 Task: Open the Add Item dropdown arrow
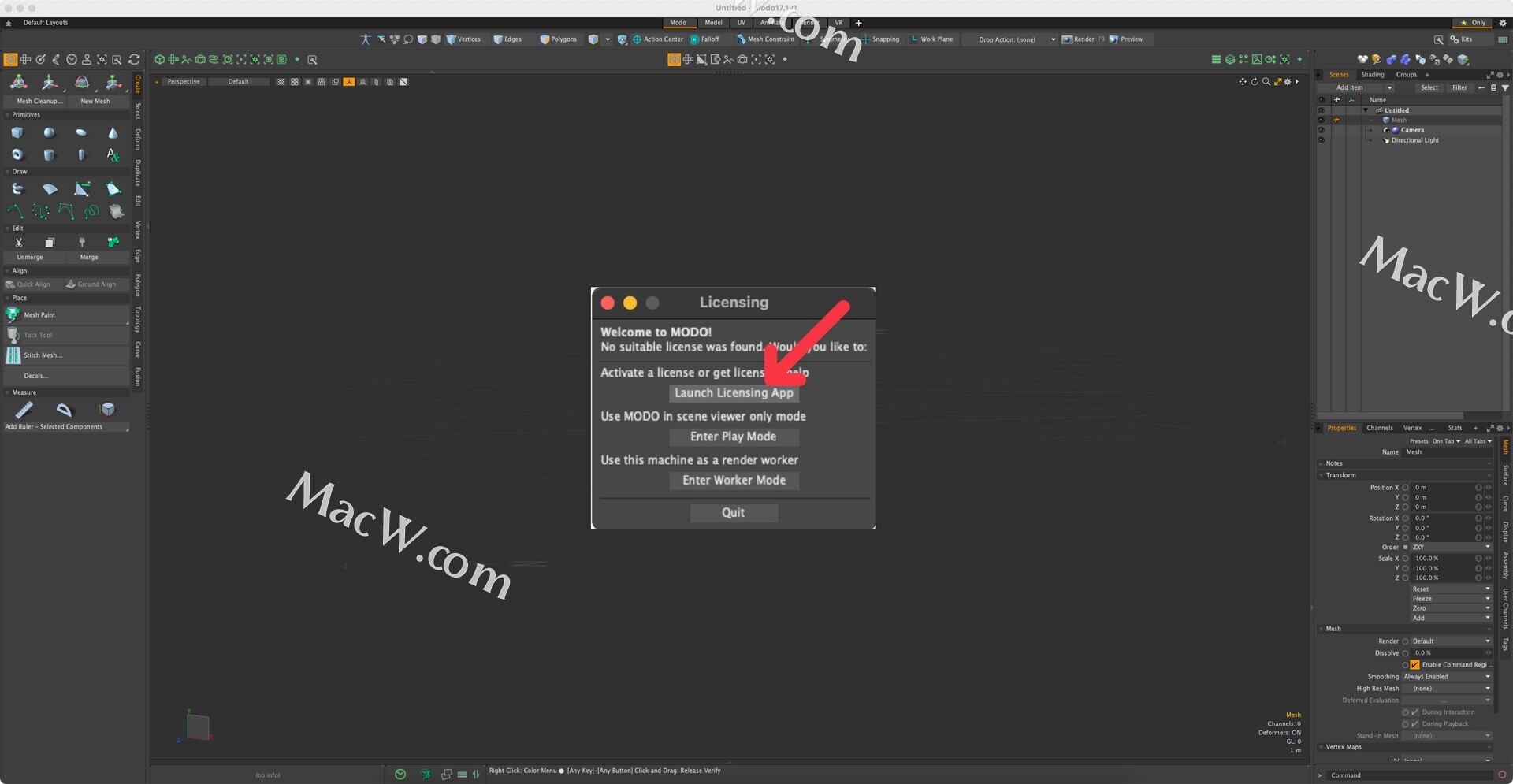tap(1389, 88)
